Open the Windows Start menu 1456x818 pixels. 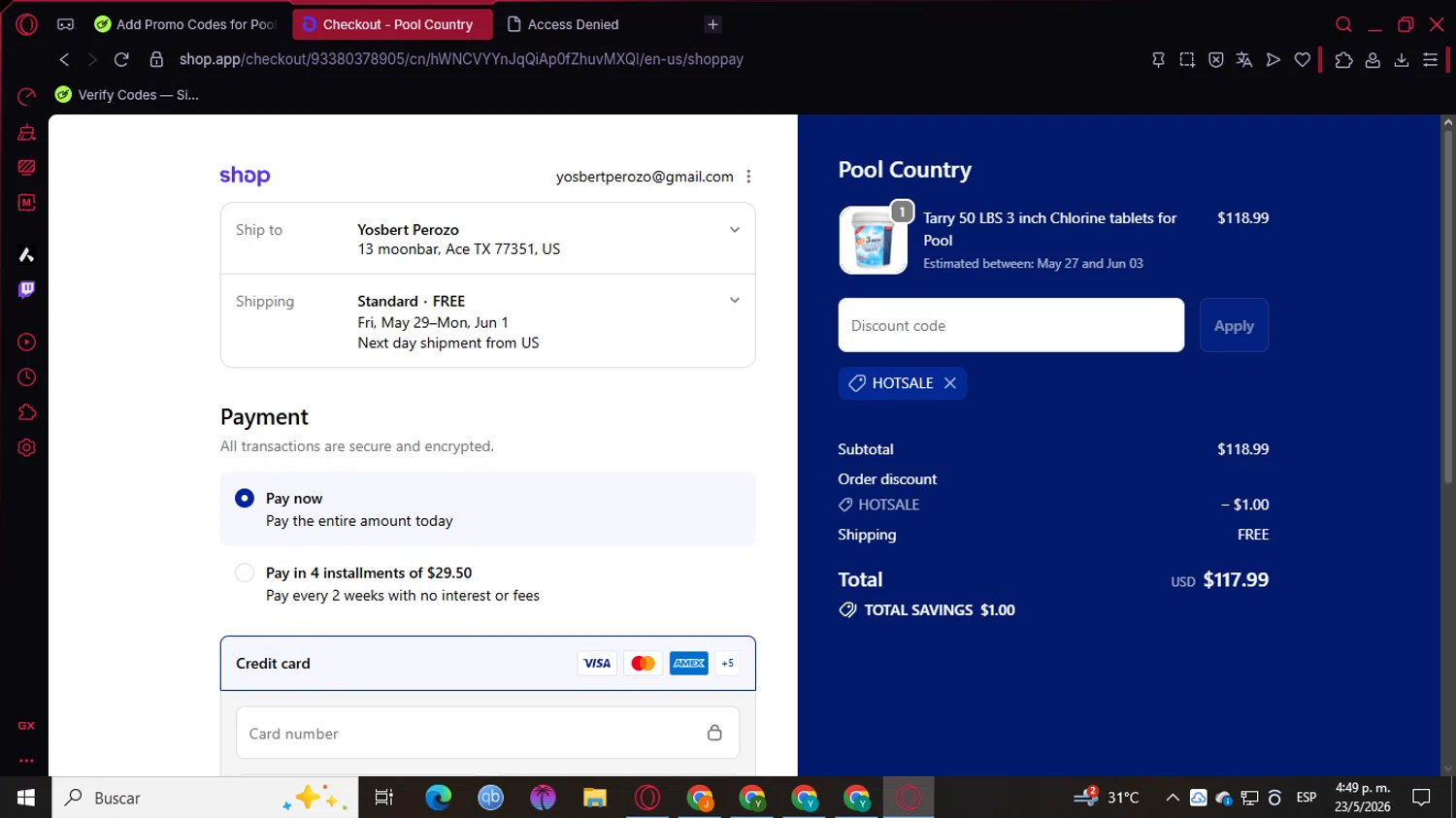(x=26, y=798)
